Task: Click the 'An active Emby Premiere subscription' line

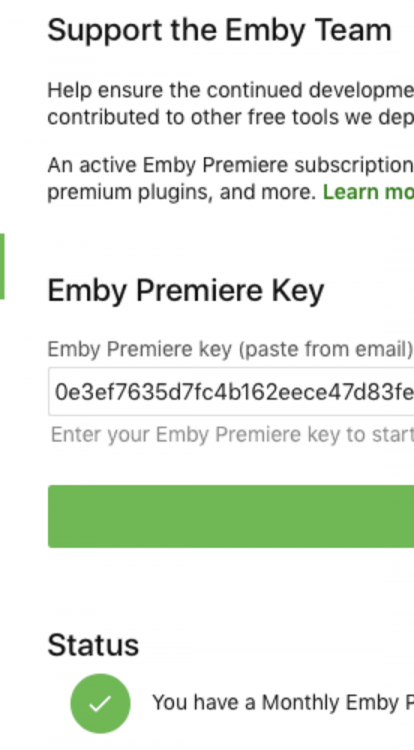Action: tap(230, 165)
